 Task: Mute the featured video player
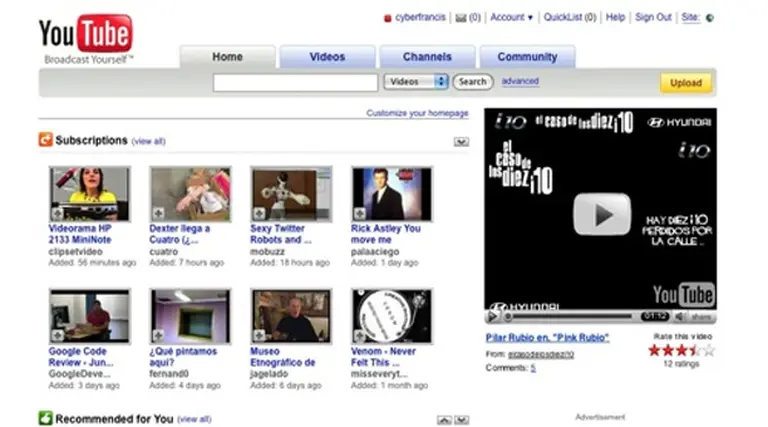[x=680, y=317]
